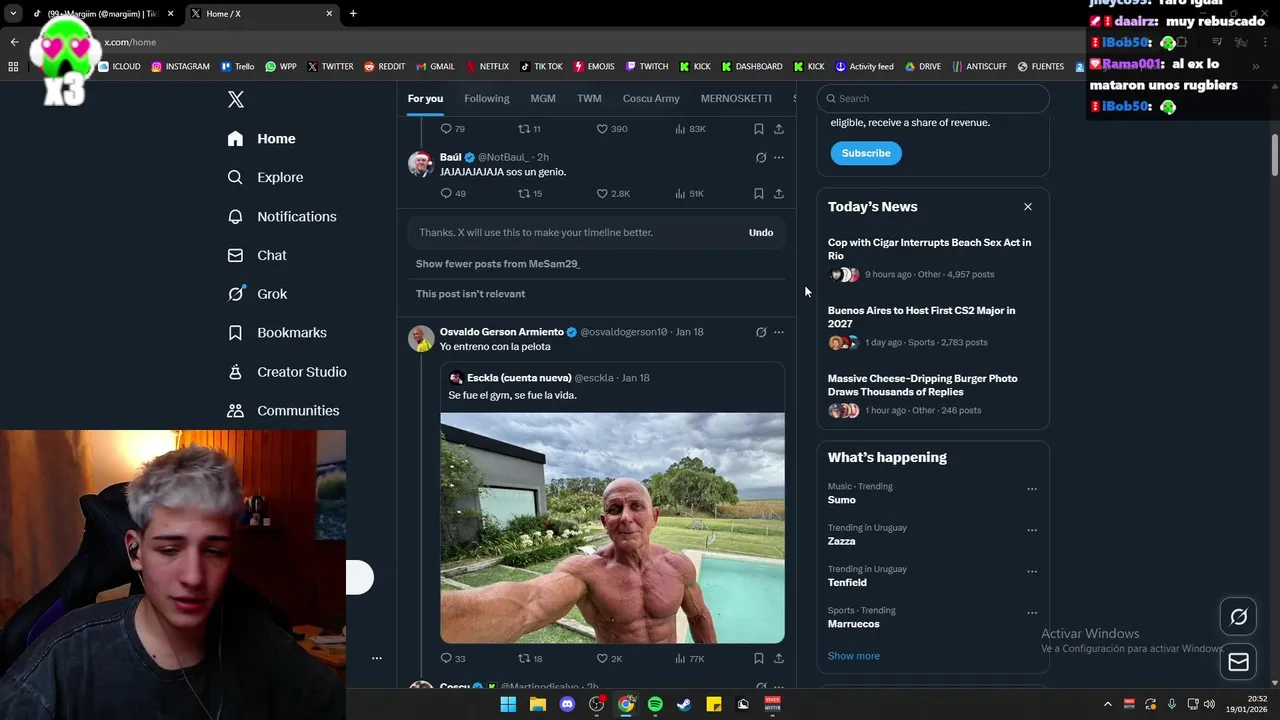The height and width of the screenshot is (720, 1280).
Task: Open Buenos Aires CS2 Major news item
Action: coord(933,326)
